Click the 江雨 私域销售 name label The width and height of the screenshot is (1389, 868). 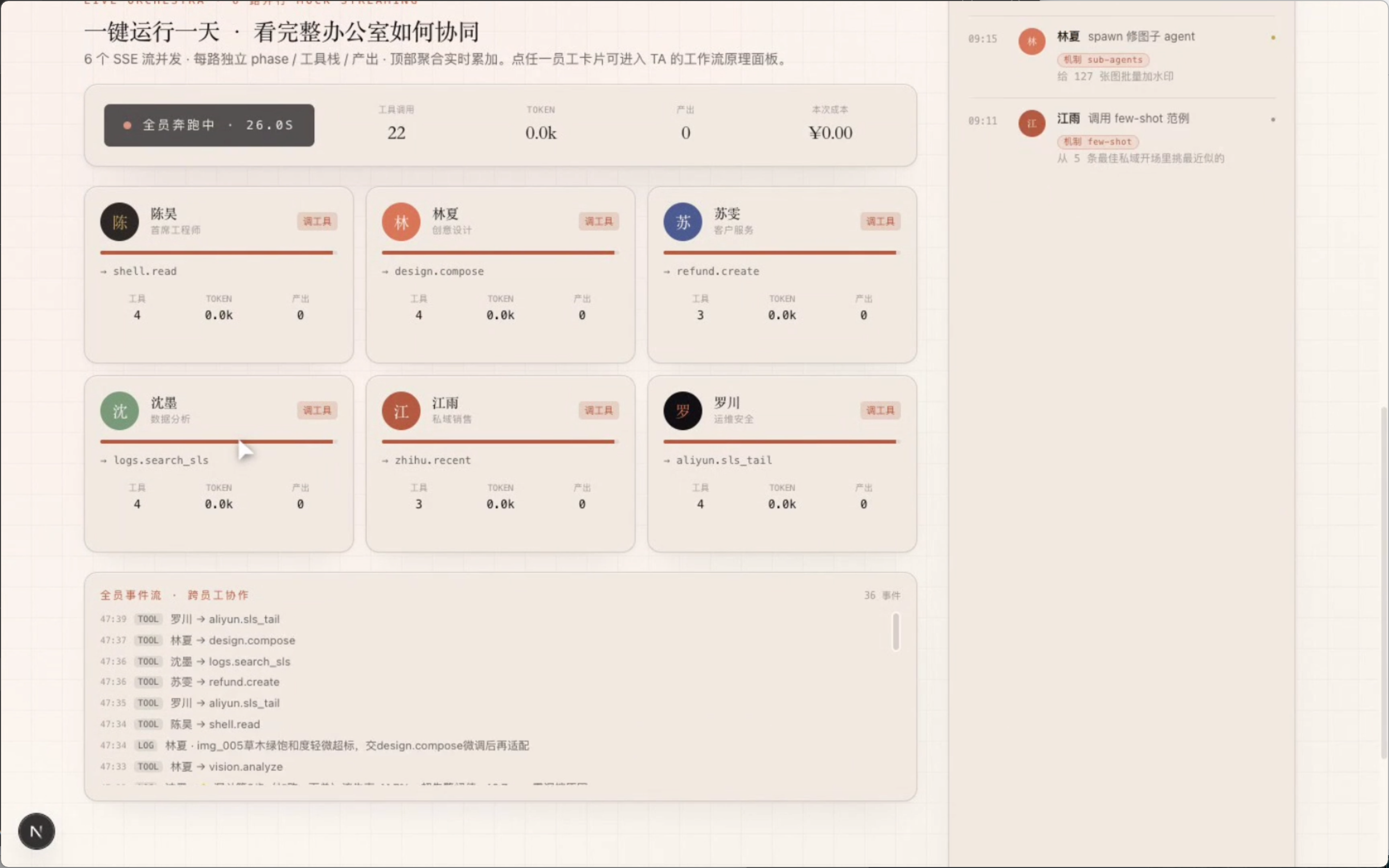452,410
